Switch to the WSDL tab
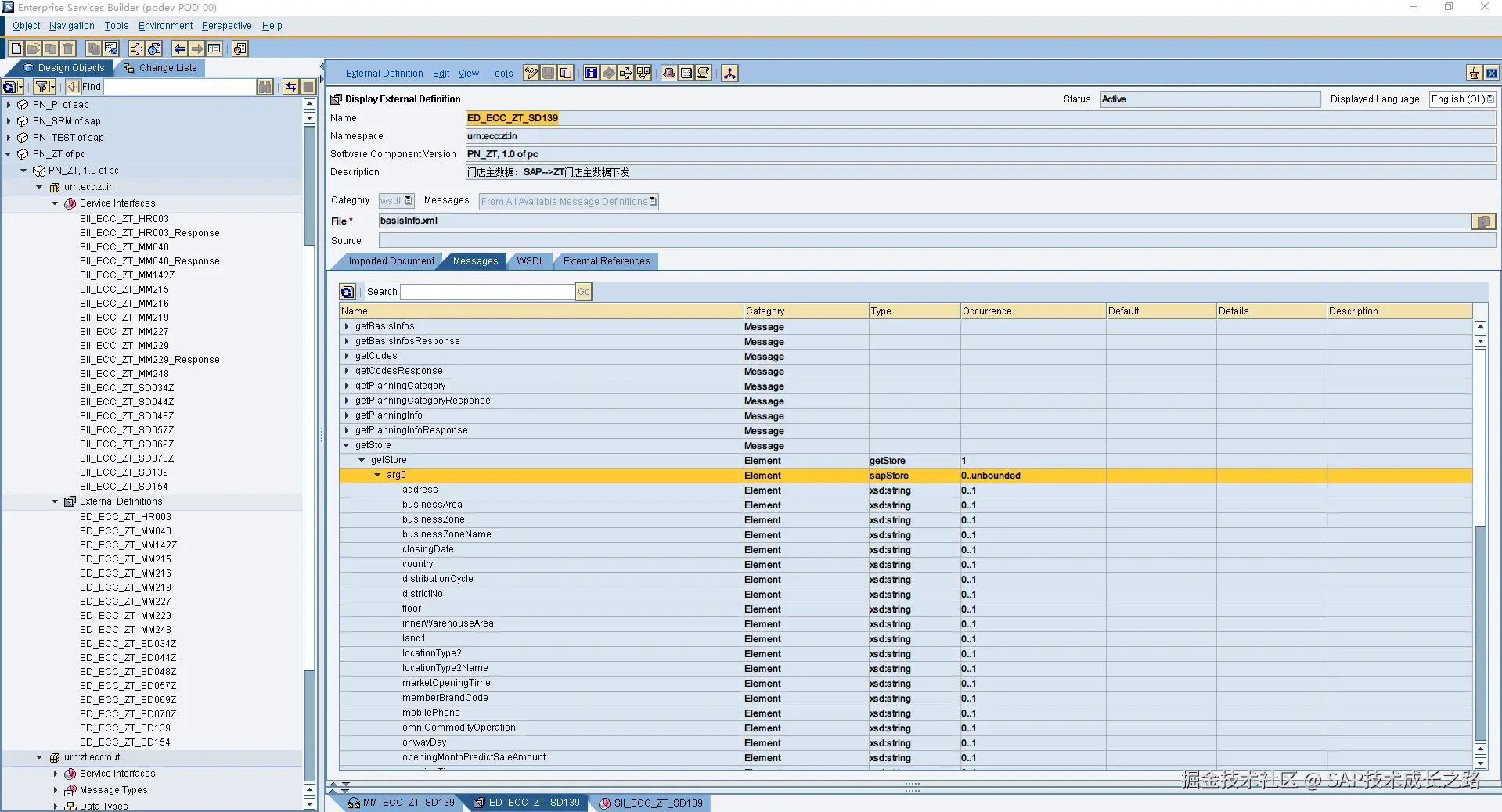This screenshot has height=812, width=1502. pyautogui.click(x=531, y=261)
